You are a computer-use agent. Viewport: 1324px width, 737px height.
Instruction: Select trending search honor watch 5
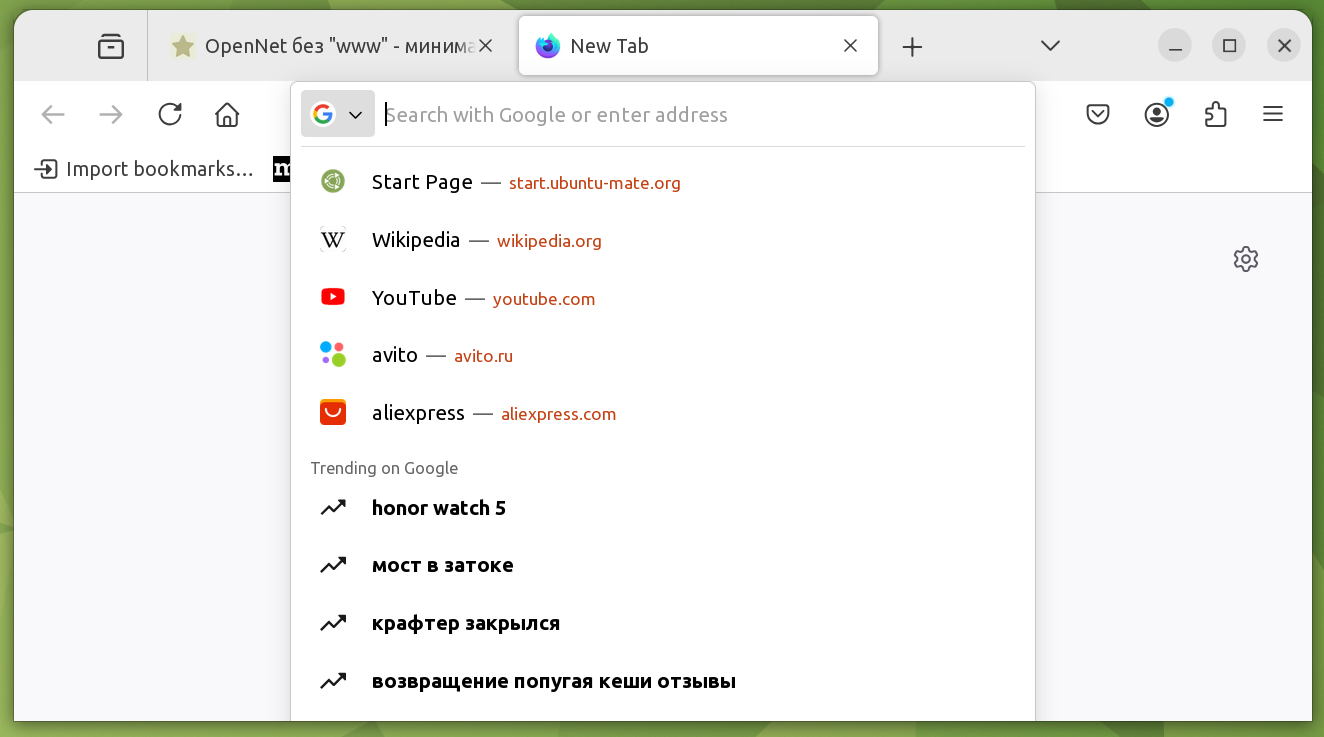(x=438, y=508)
